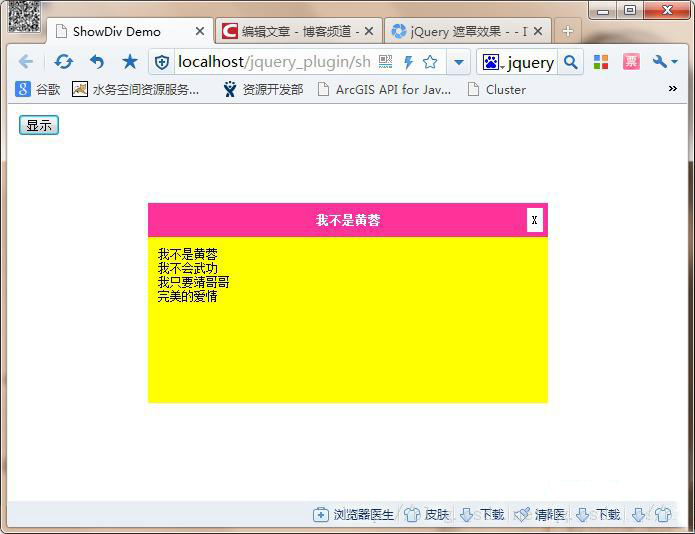Close the popup with the X button
This screenshot has width=695, height=534.
(x=535, y=220)
